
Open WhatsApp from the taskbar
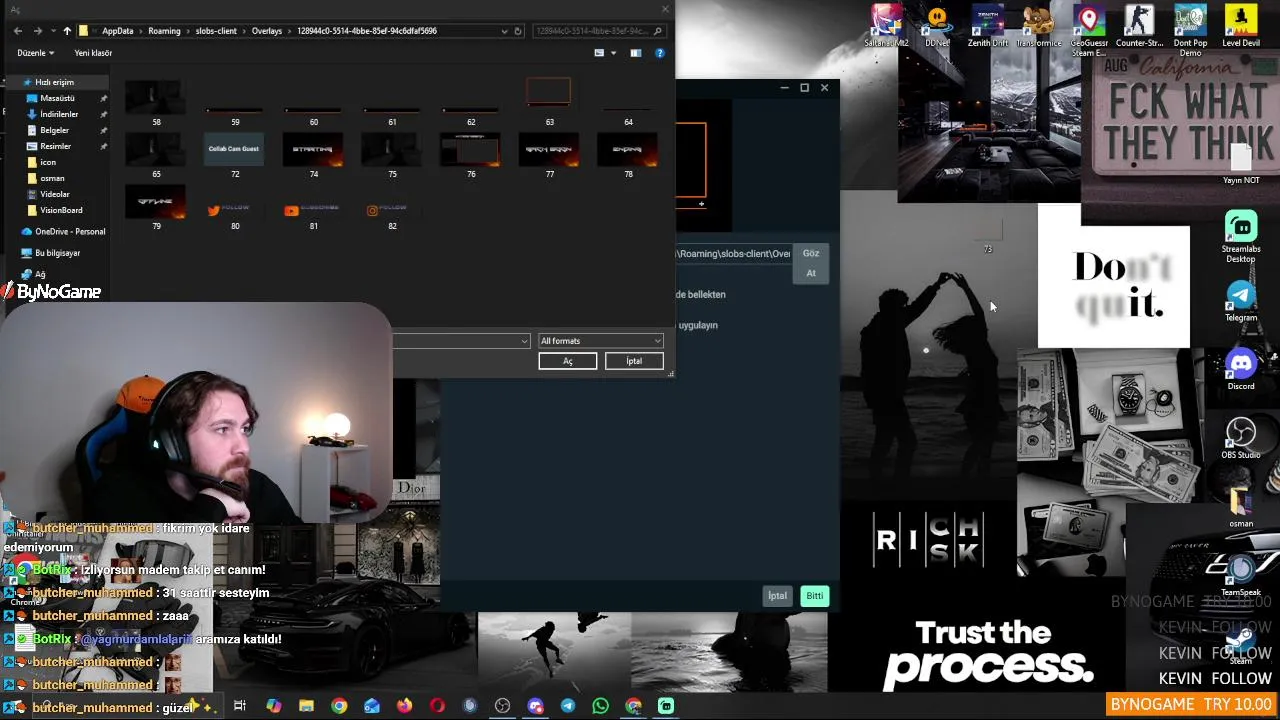(600, 706)
